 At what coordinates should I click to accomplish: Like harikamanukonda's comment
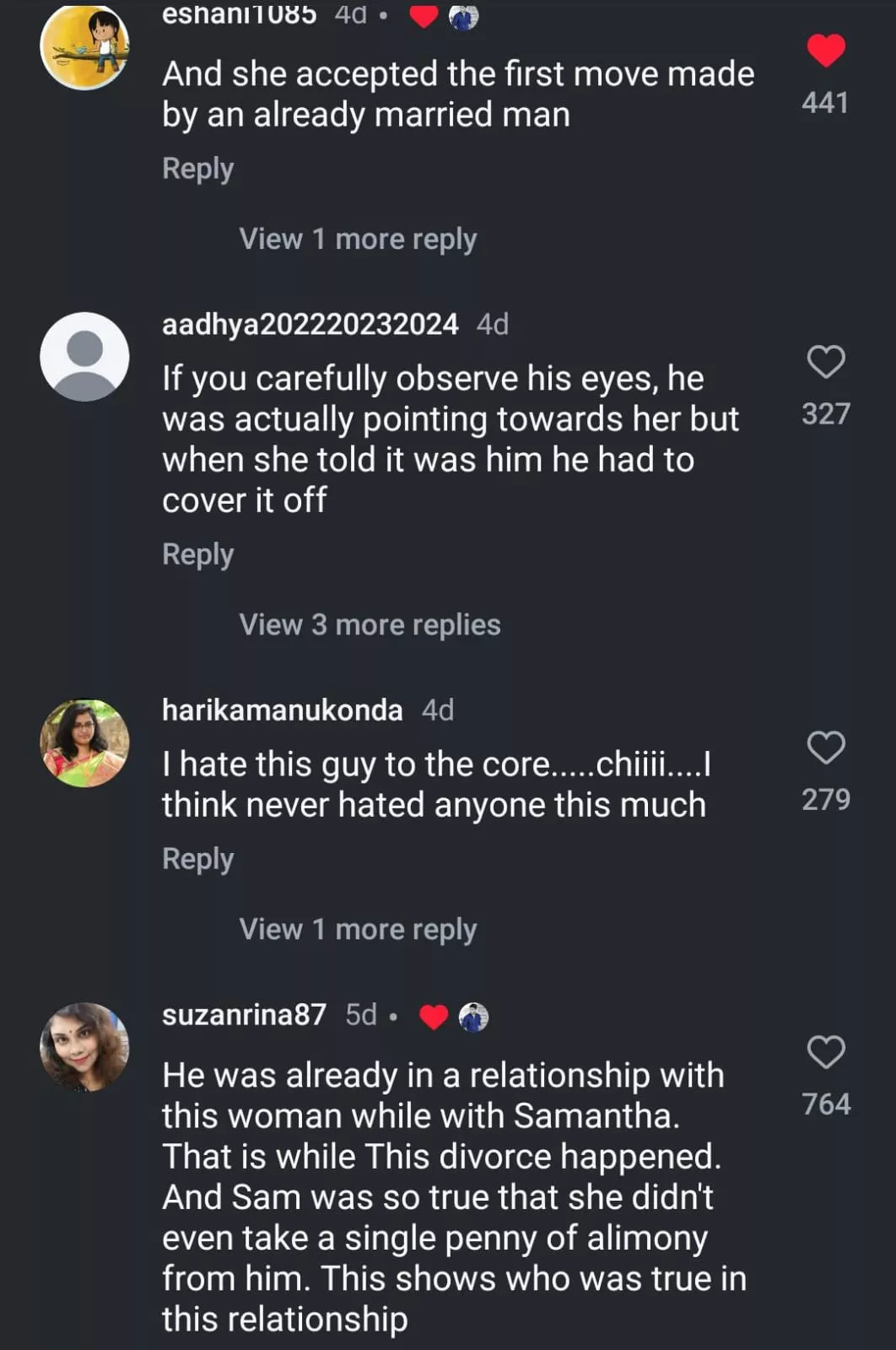point(825,748)
